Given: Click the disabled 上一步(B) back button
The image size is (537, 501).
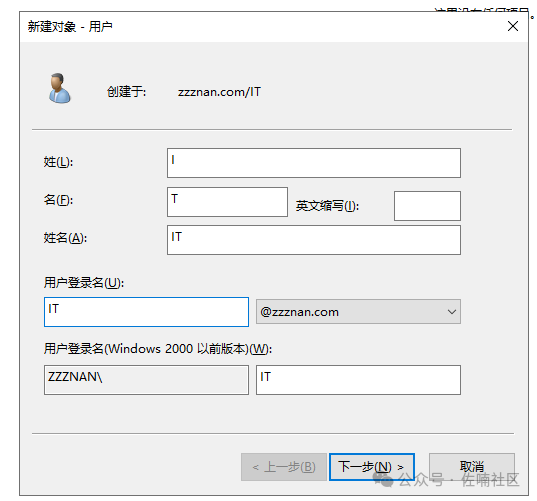Looking at the screenshot, I should 284,467.
